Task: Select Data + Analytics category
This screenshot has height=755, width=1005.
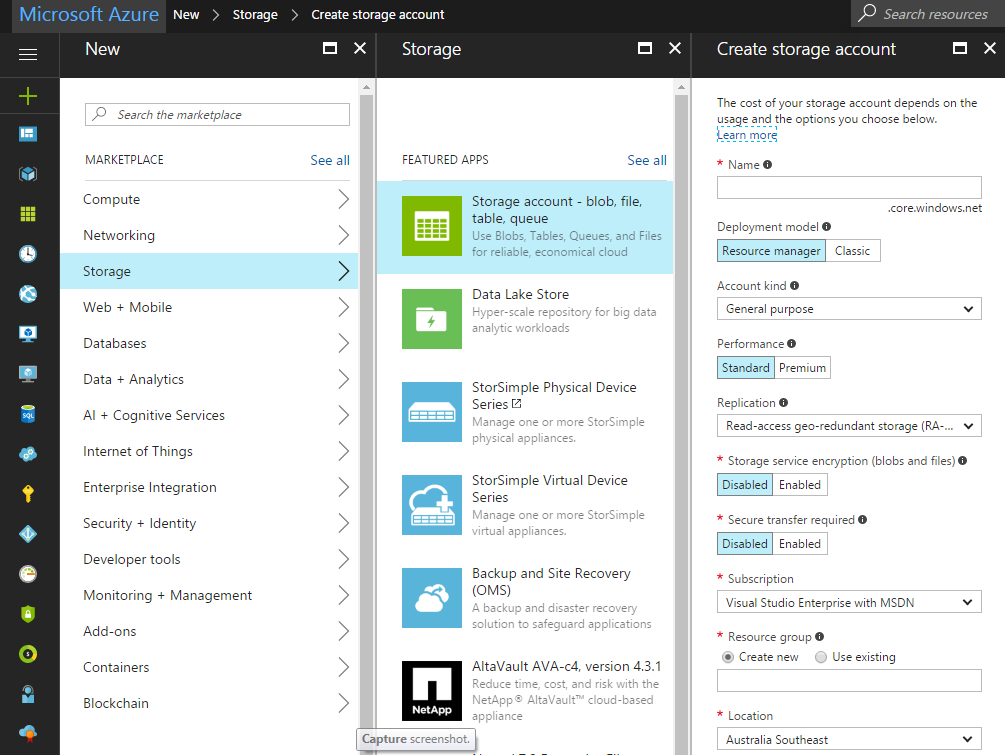Action: [x=209, y=379]
